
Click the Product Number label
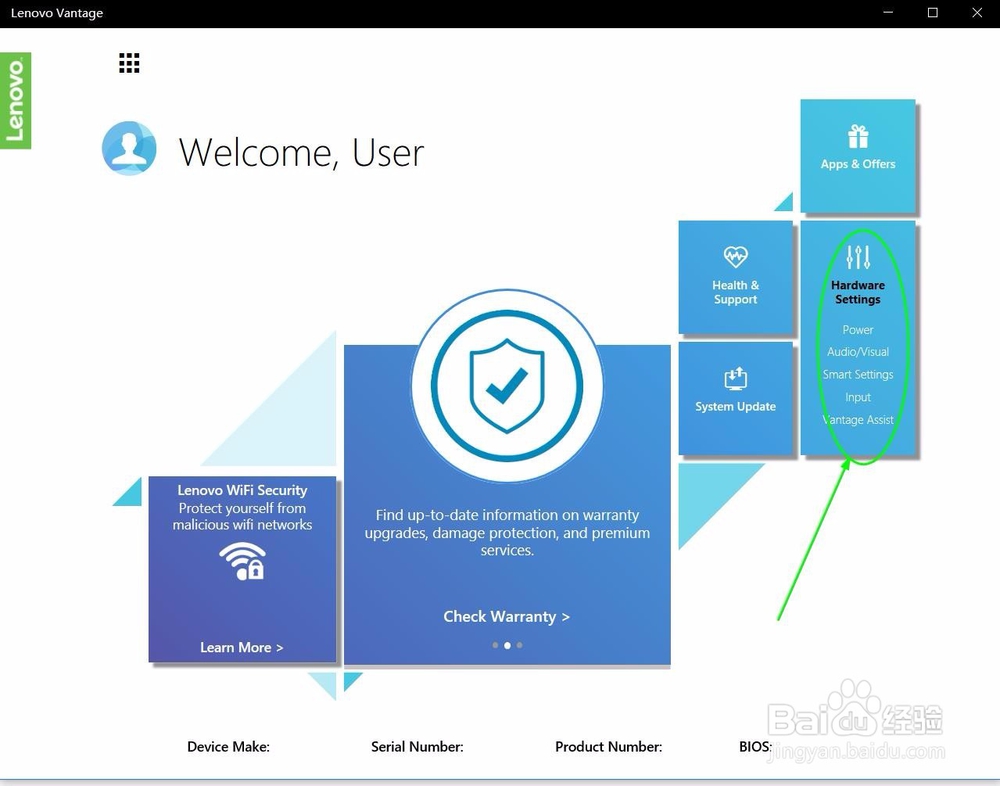pos(608,746)
